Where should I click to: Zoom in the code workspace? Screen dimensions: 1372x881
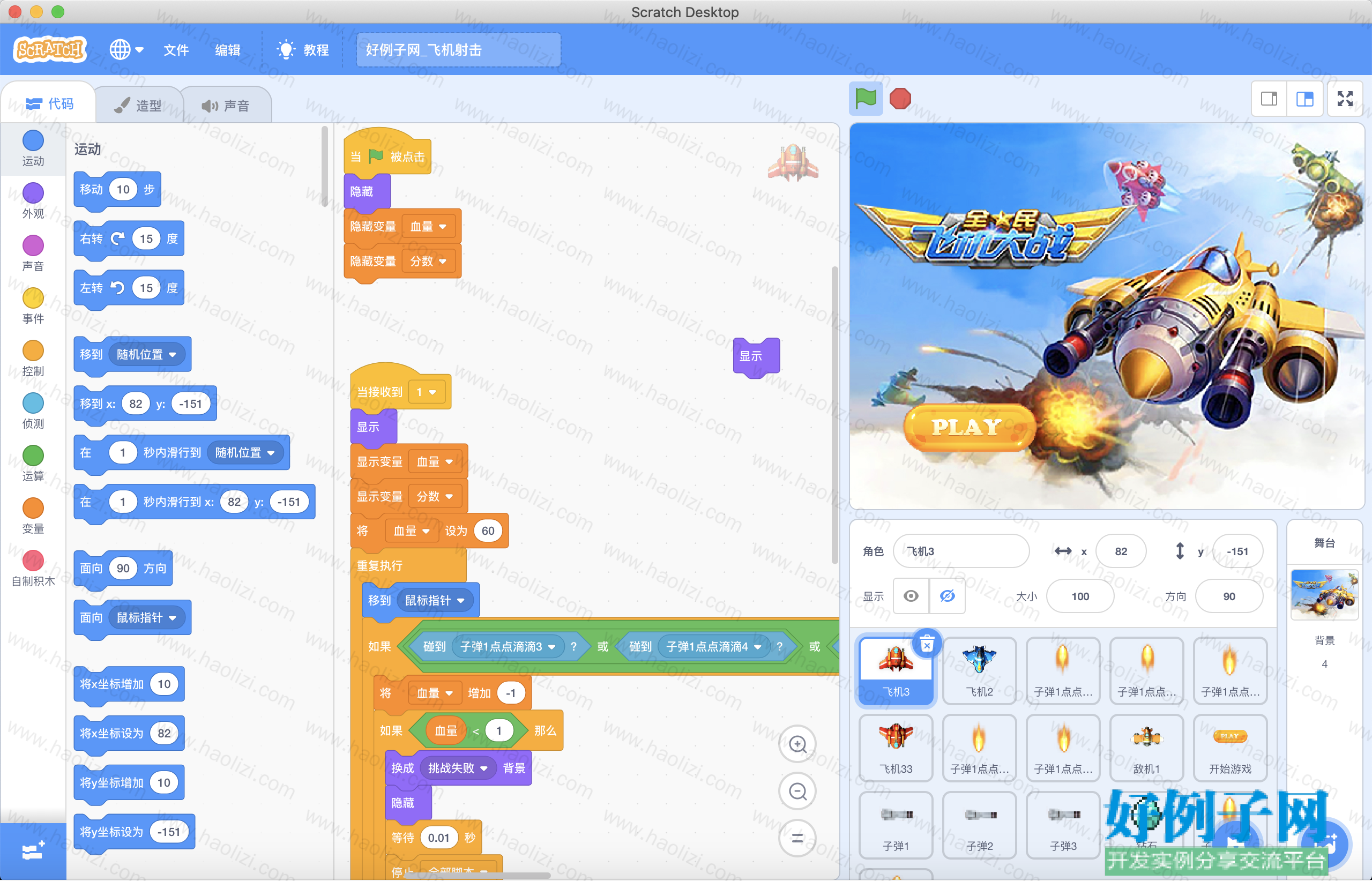point(797,744)
